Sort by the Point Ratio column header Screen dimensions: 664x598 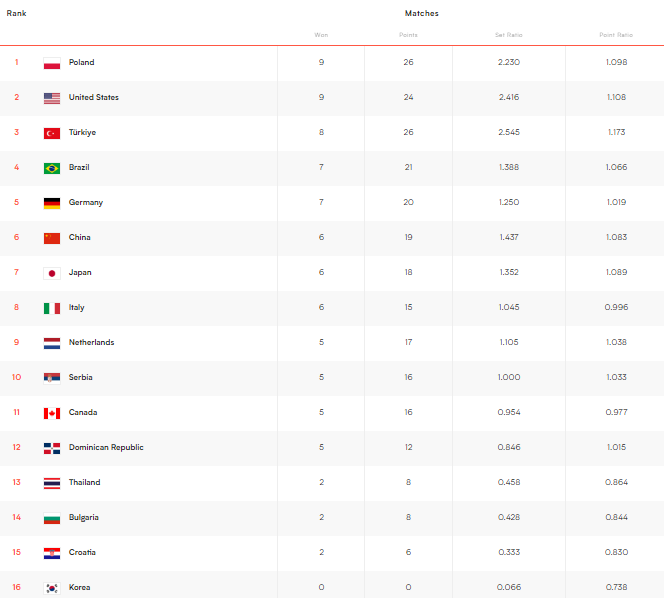point(616,35)
